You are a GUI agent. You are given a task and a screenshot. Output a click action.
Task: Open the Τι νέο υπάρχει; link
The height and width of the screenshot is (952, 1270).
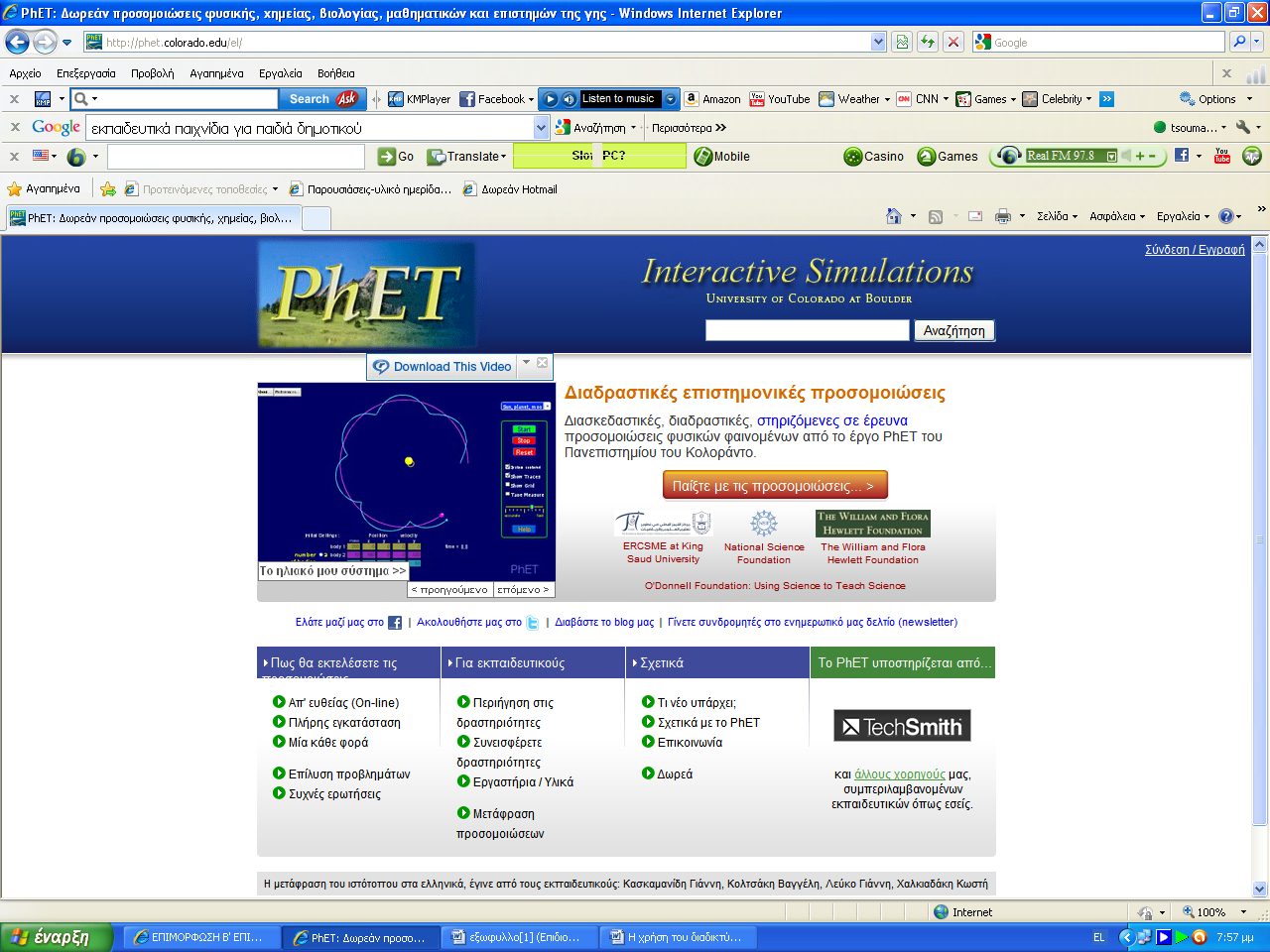(697, 703)
